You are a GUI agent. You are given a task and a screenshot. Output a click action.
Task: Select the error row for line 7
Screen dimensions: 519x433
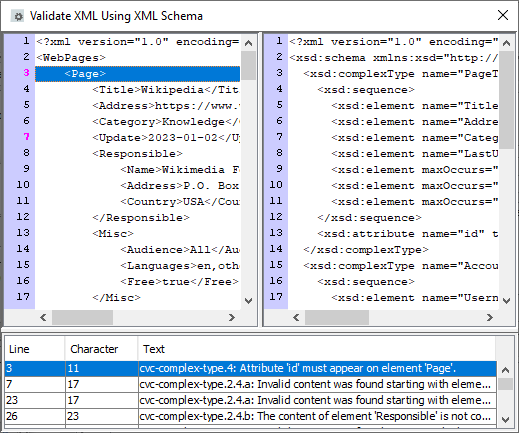(250, 384)
